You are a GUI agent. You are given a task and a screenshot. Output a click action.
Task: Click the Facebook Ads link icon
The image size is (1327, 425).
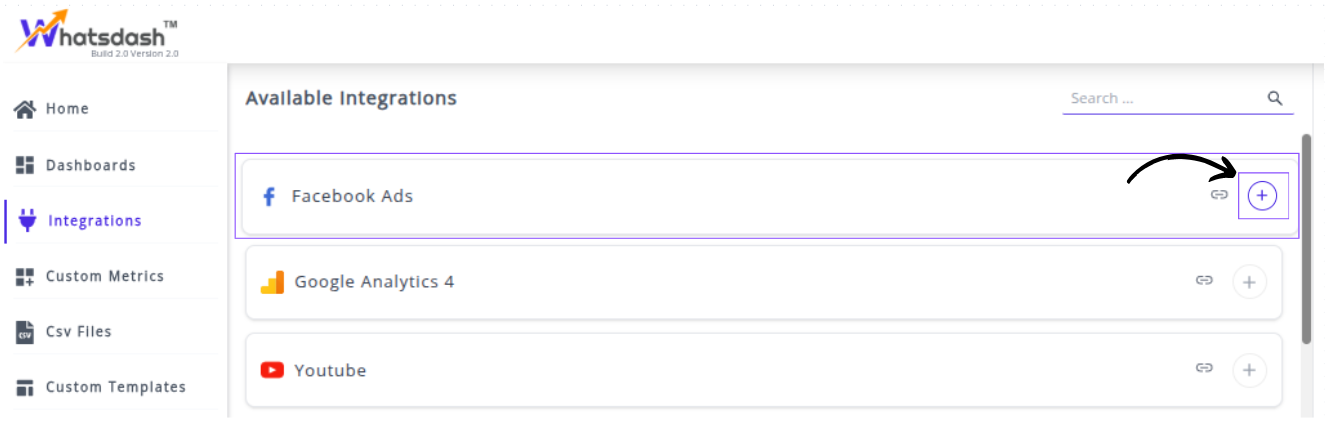pos(1219,195)
